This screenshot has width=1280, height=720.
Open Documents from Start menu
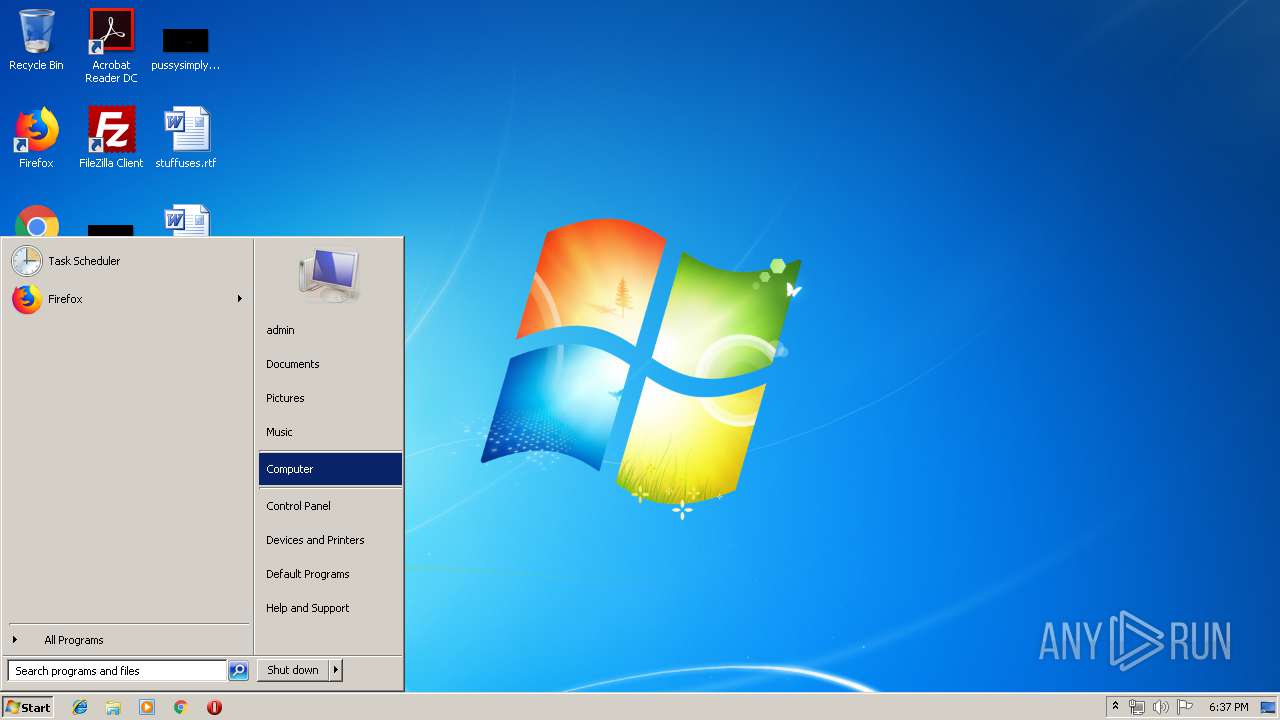330,364
